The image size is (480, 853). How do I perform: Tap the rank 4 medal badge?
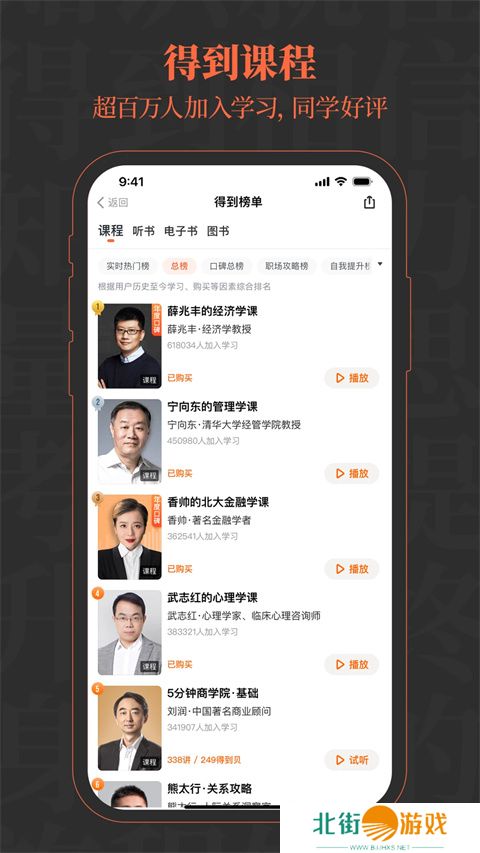(97, 594)
